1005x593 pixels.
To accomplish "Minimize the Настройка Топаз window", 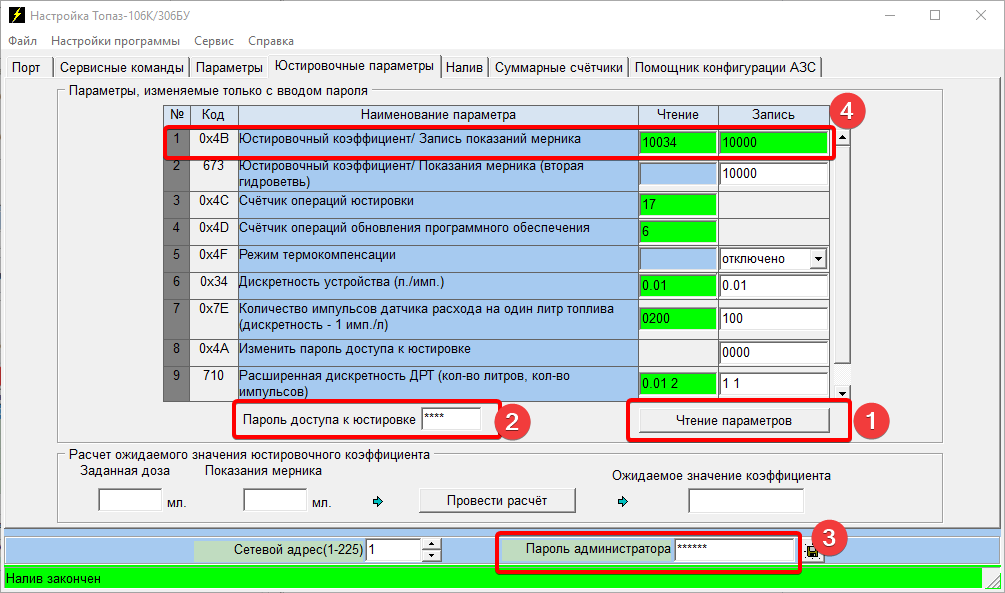I will pyautogui.click(x=890, y=15).
